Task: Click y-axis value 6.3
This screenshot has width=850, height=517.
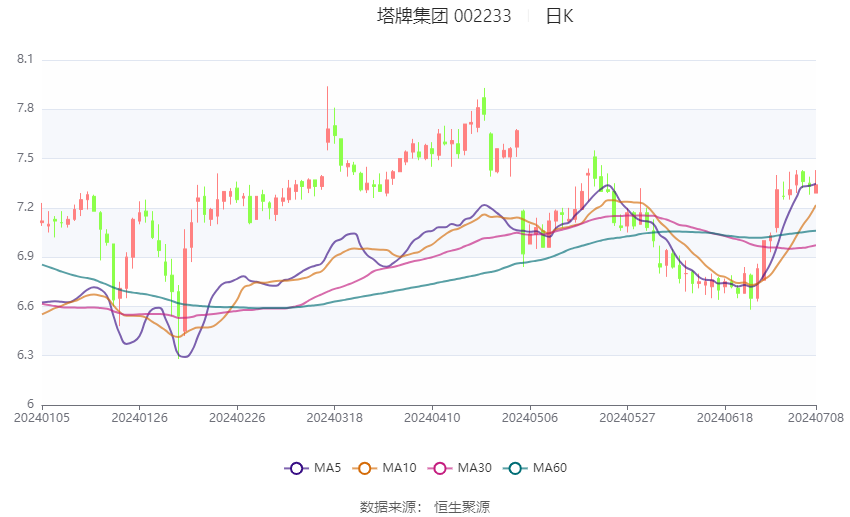Action: coord(25,355)
